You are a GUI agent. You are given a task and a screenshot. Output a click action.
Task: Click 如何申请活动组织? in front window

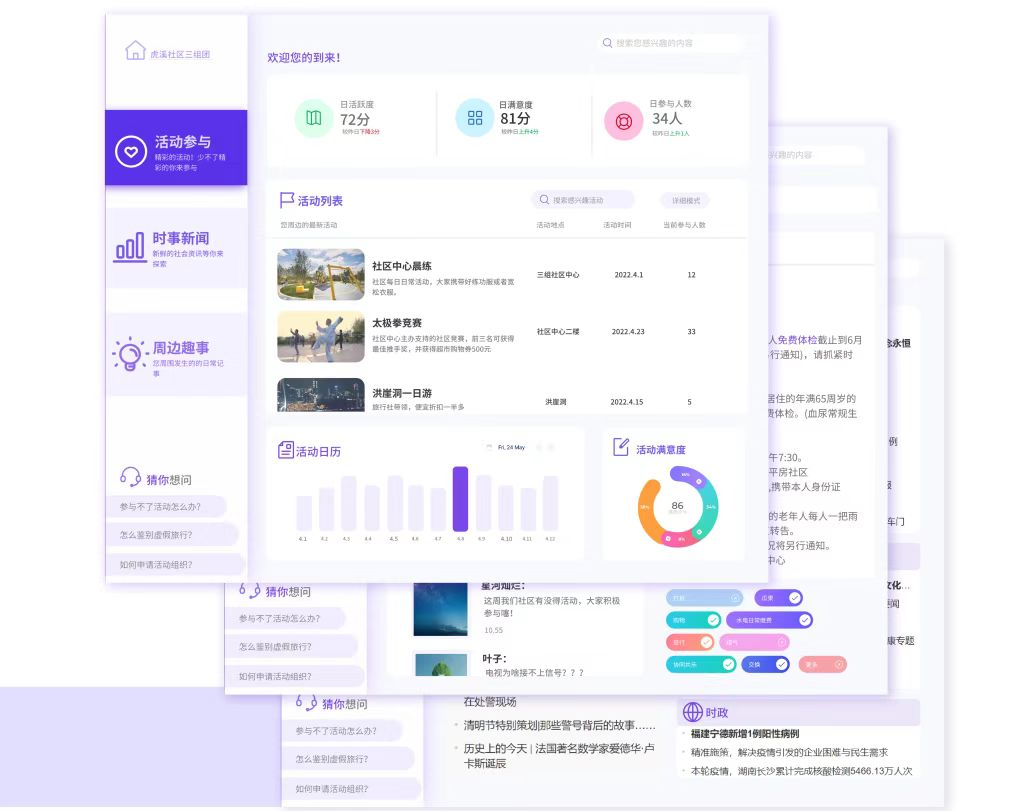[175, 564]
